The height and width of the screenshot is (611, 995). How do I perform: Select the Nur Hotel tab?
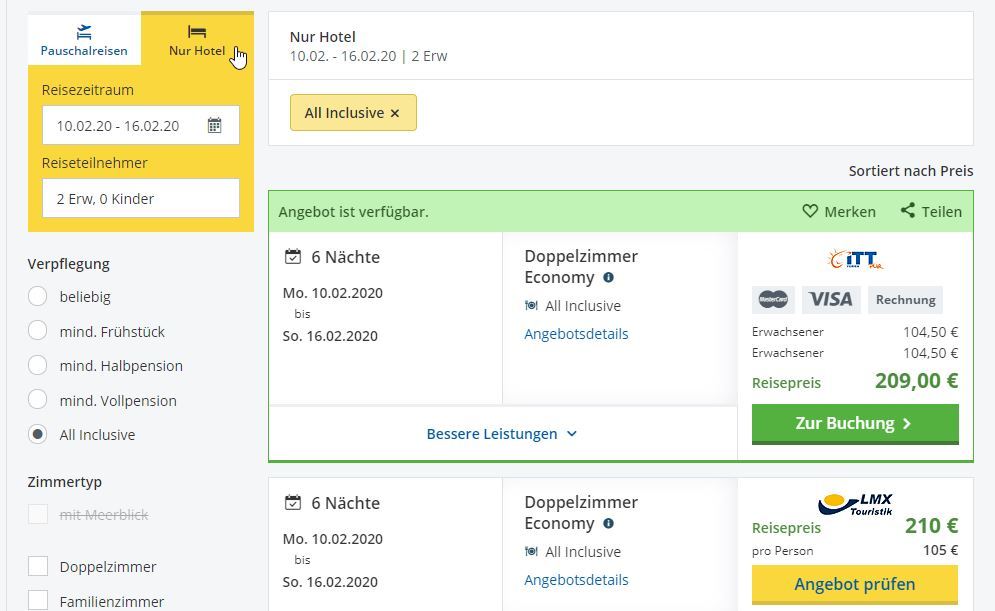pos(197,41)
